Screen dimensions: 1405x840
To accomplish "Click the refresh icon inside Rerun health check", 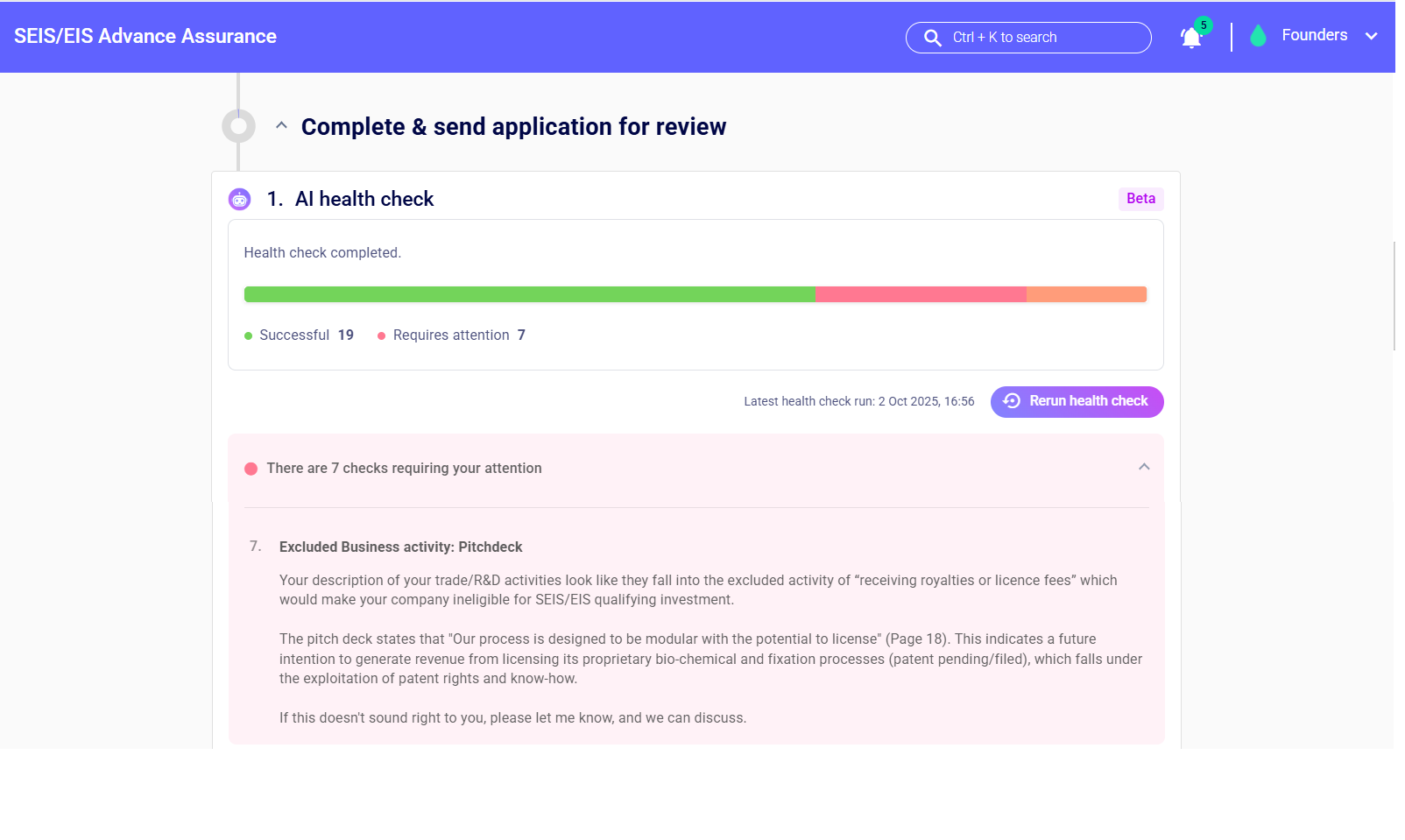I will tap(1012, 401).
